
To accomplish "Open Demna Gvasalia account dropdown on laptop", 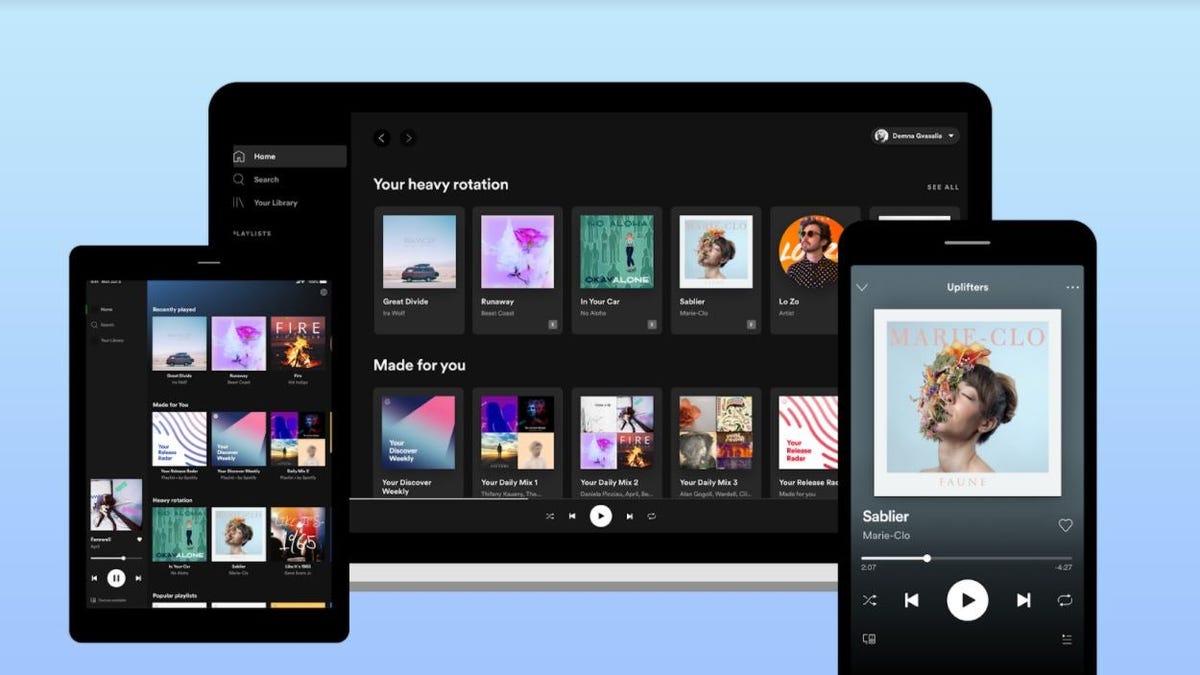I will click(x=915, y=136).
